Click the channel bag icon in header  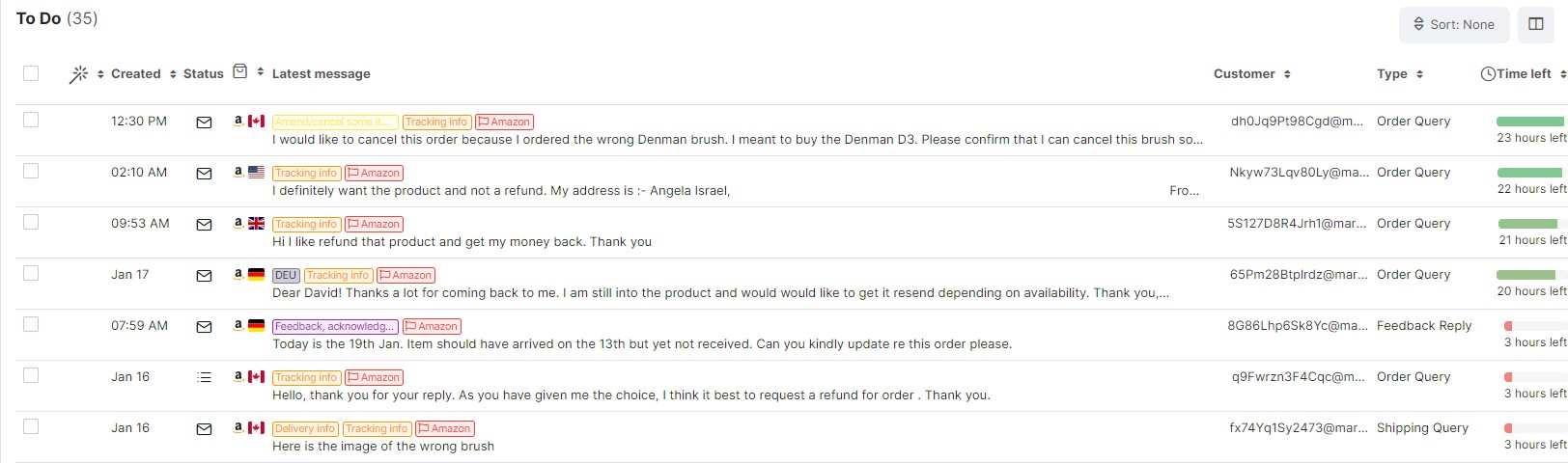[240, 71]
